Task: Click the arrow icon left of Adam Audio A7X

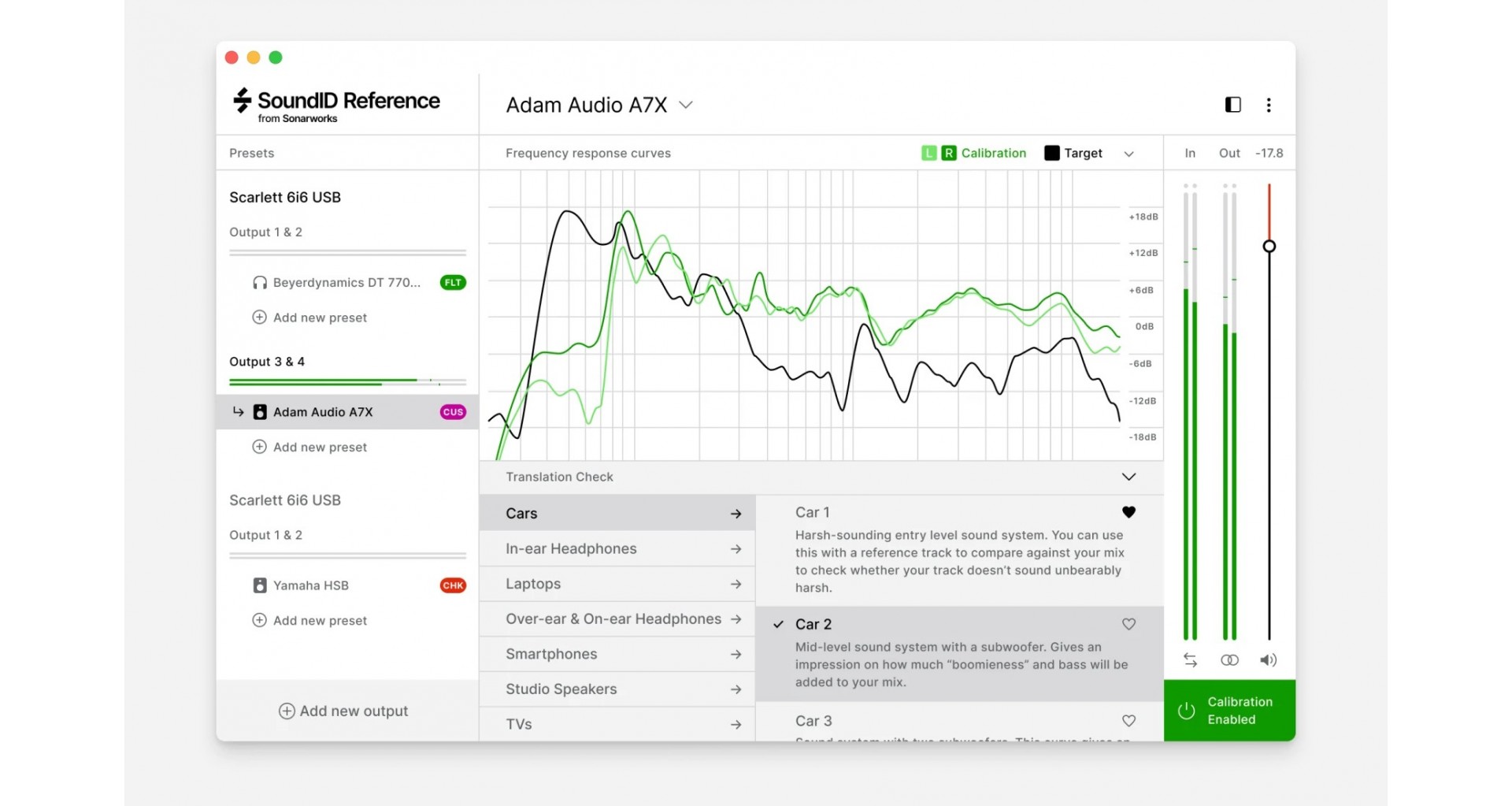Action: 238,411
